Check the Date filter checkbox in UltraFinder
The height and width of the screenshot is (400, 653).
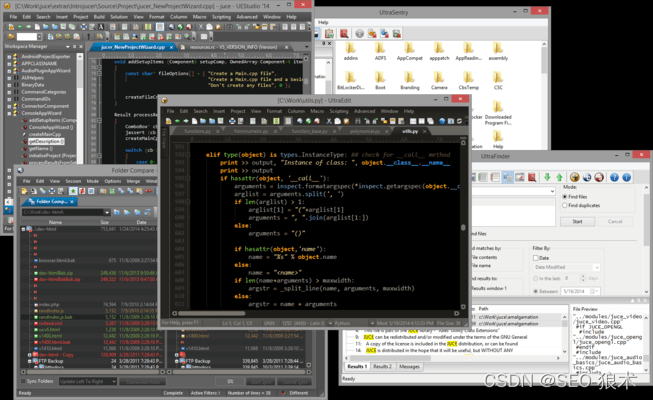536,258
